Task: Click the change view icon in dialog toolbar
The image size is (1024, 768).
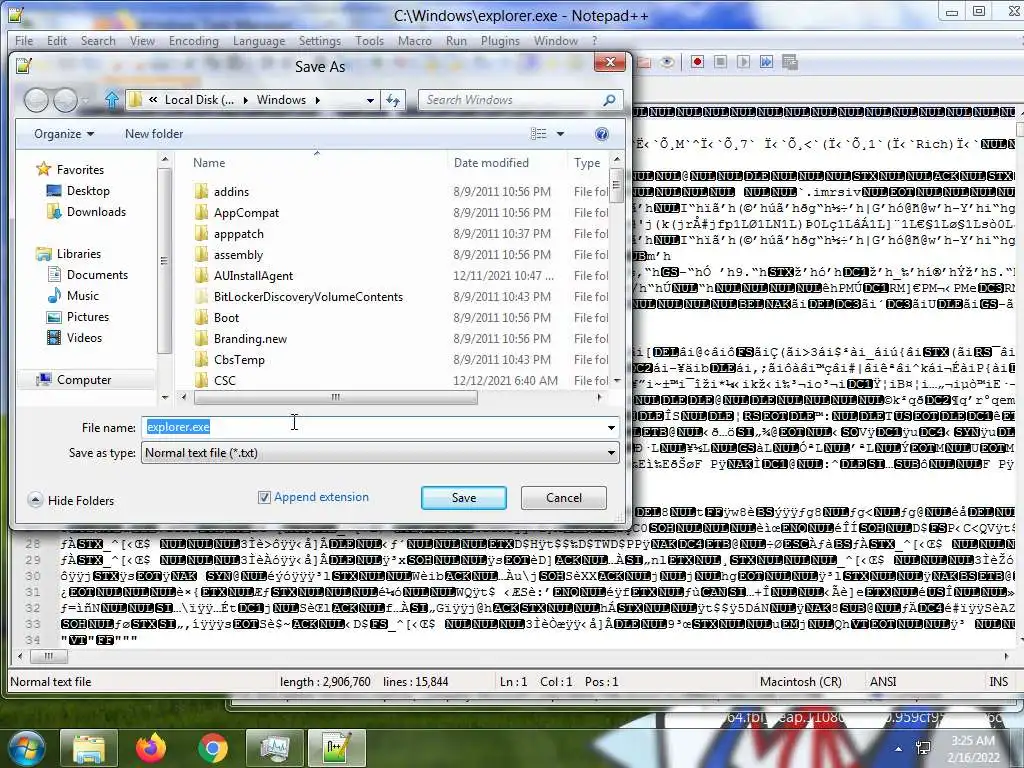Action: click(x=539, y=134)
